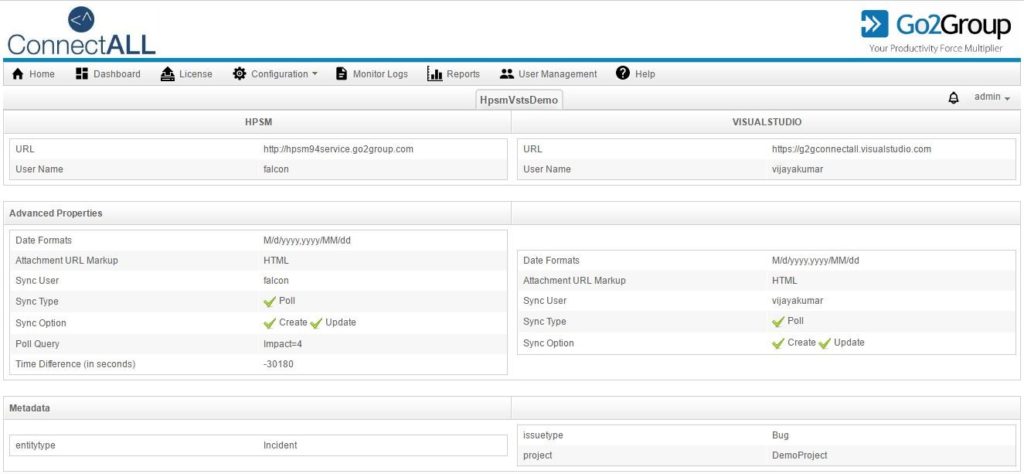This screenshot has height=474, width=1024.
Task: Open Help menu item
Action: point(635,74)
